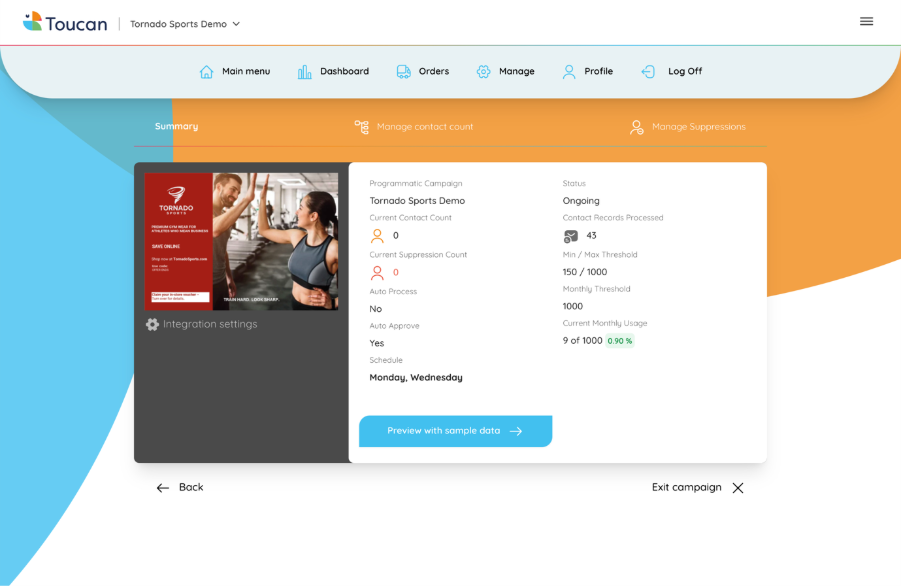Click the Integration settings gear icon
The height and width of the screenshot is (586, 901).
click(x=152, y=324)
